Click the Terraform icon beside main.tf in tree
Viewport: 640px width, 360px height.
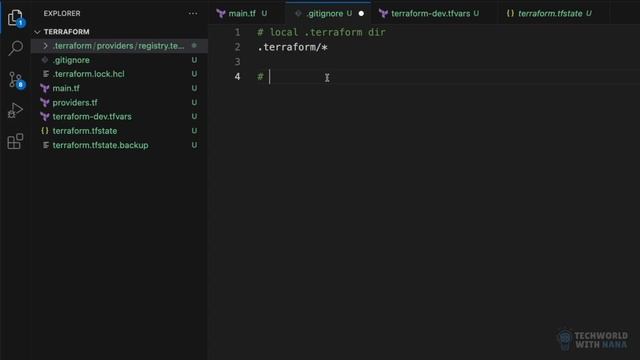45,88
